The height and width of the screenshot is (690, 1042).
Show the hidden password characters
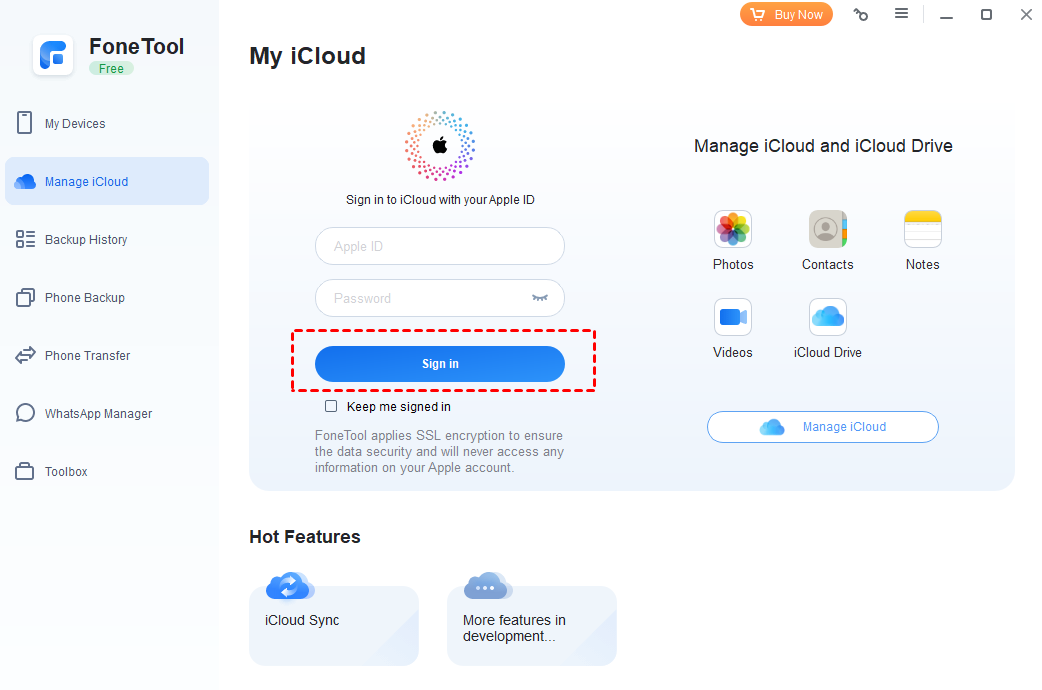pos(540,298)
